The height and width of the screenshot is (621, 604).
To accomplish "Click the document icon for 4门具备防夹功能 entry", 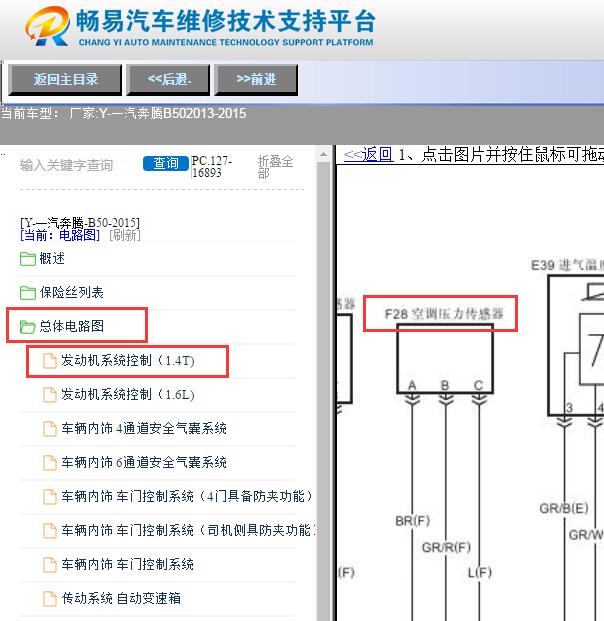I will pos(50,497).
